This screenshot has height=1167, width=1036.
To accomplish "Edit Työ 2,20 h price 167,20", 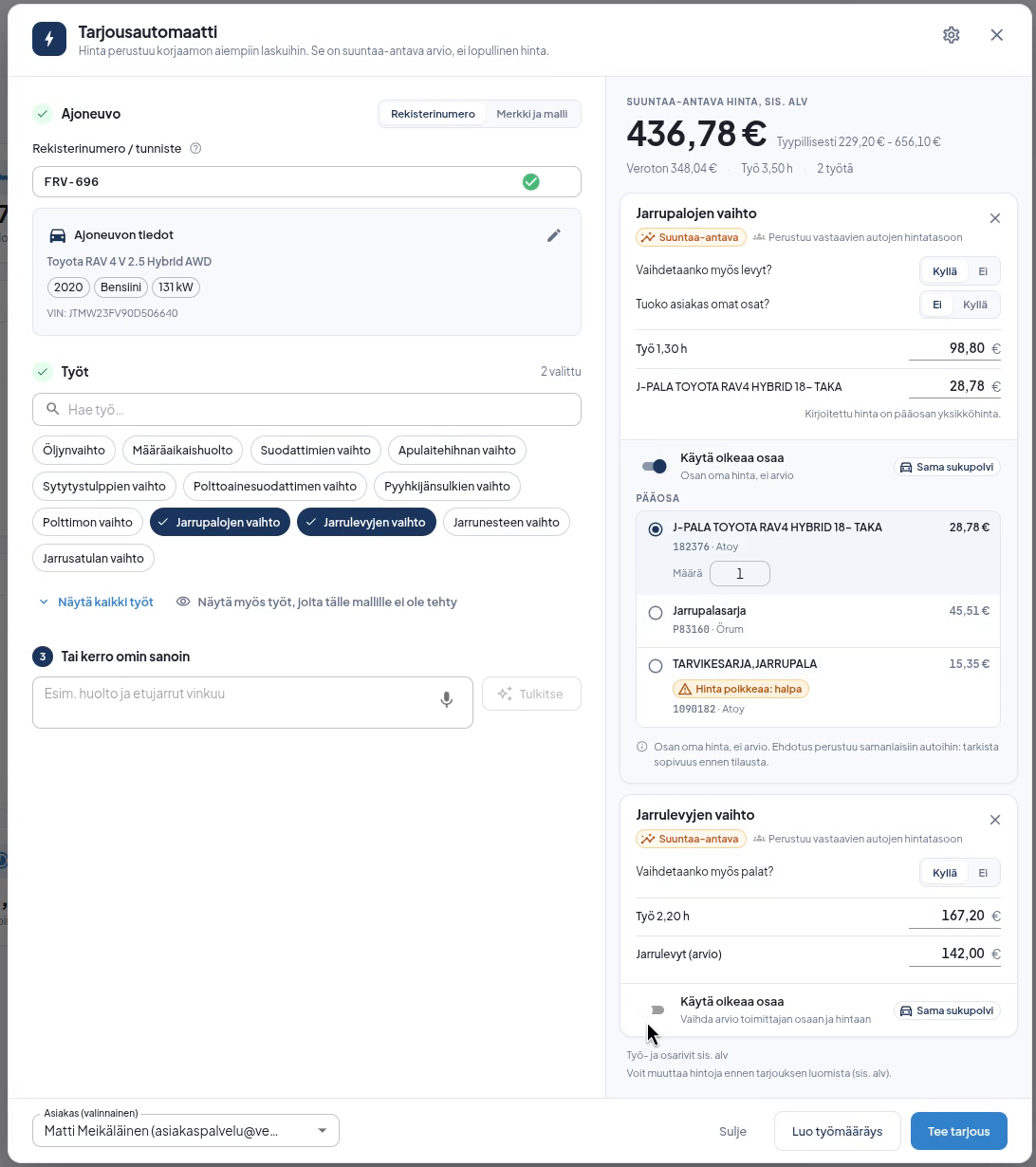I will pos(954,916).
